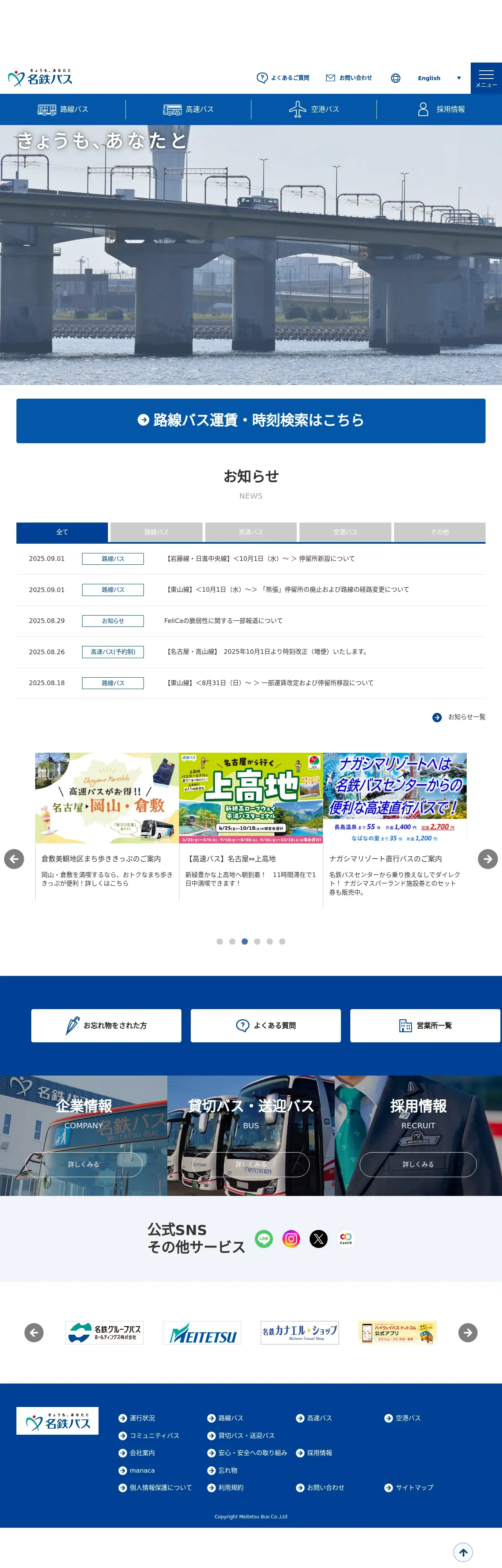Select the その他 news tab

(440, 532)
